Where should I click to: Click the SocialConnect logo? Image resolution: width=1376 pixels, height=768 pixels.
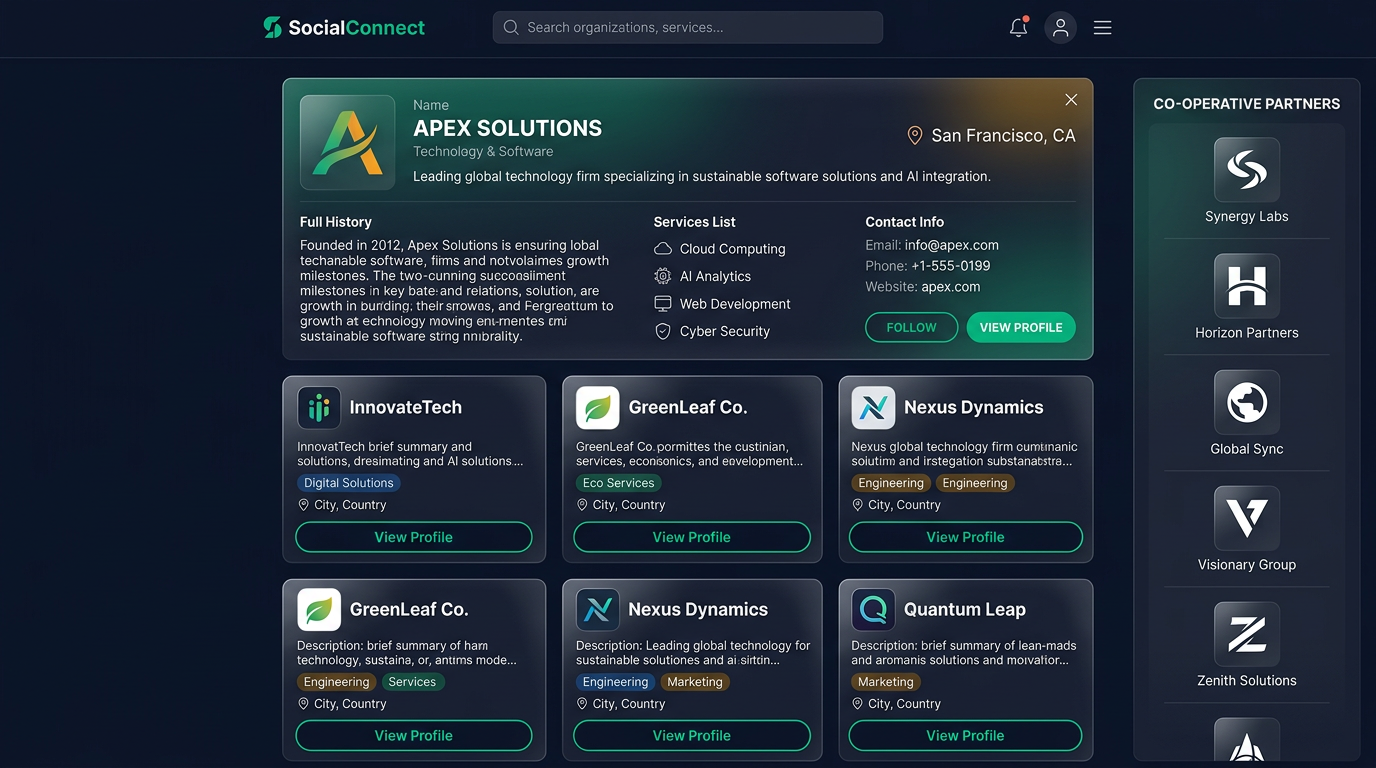(344, 28)
